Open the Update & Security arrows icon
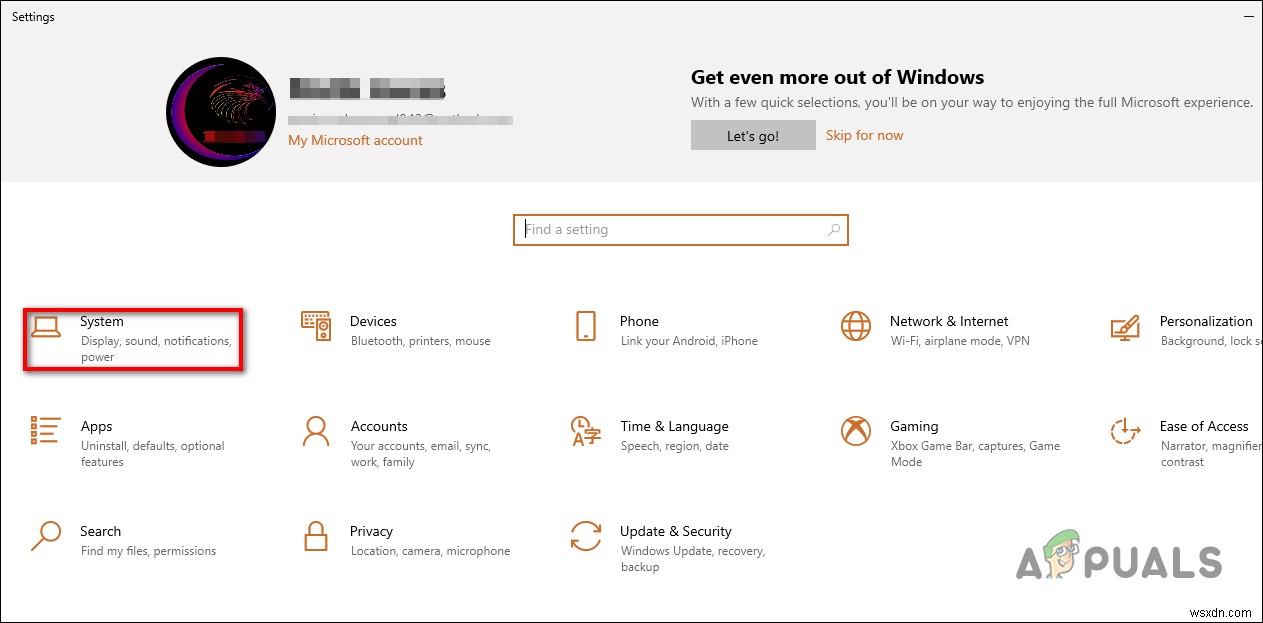Viewport: 1263px width, 623px height. [586, 536]
